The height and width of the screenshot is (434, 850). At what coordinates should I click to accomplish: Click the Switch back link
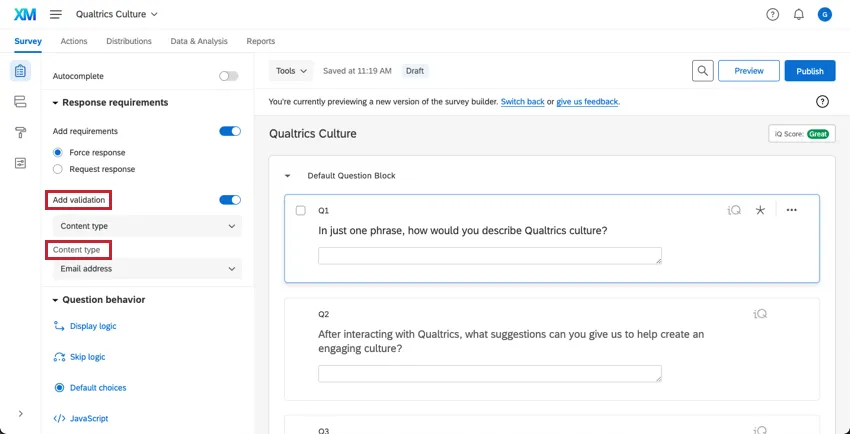click(522, 102)
